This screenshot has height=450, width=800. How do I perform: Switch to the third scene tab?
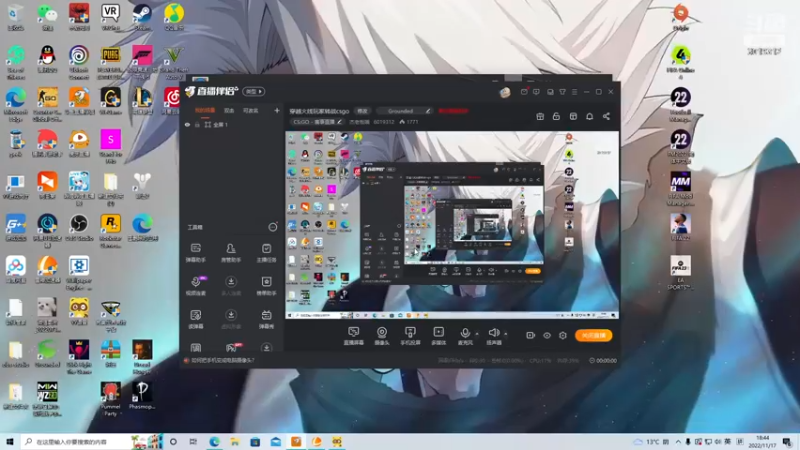[251, 110]
